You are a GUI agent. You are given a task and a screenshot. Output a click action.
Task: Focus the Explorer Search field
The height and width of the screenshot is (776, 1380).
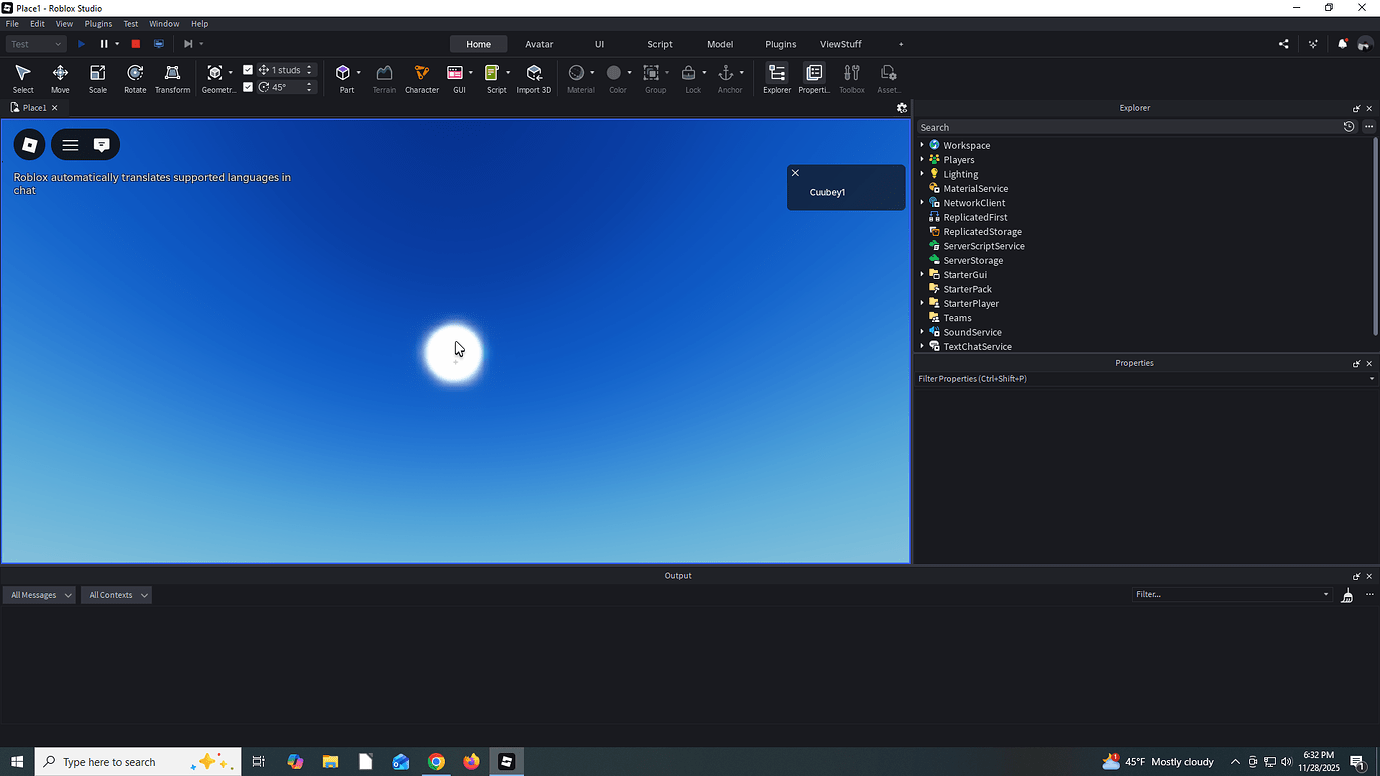point(1128,127)
